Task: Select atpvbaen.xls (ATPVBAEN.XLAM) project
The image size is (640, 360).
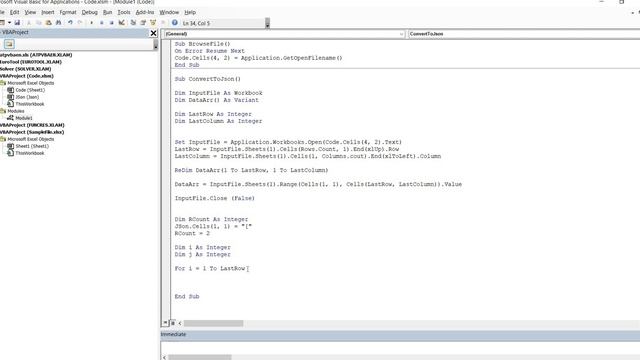Action: click(36, 55)
